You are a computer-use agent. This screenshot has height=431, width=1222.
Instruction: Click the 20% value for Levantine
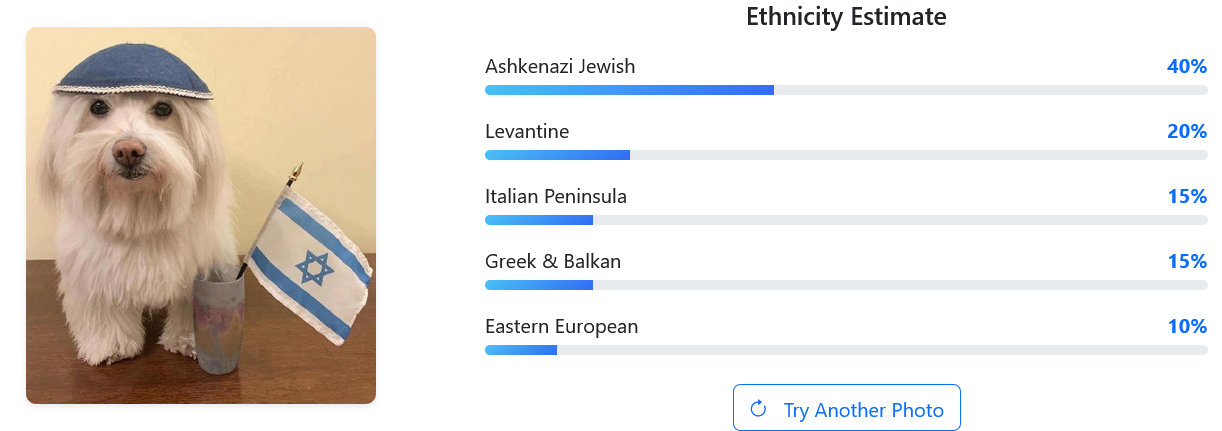click(1187, 132)
